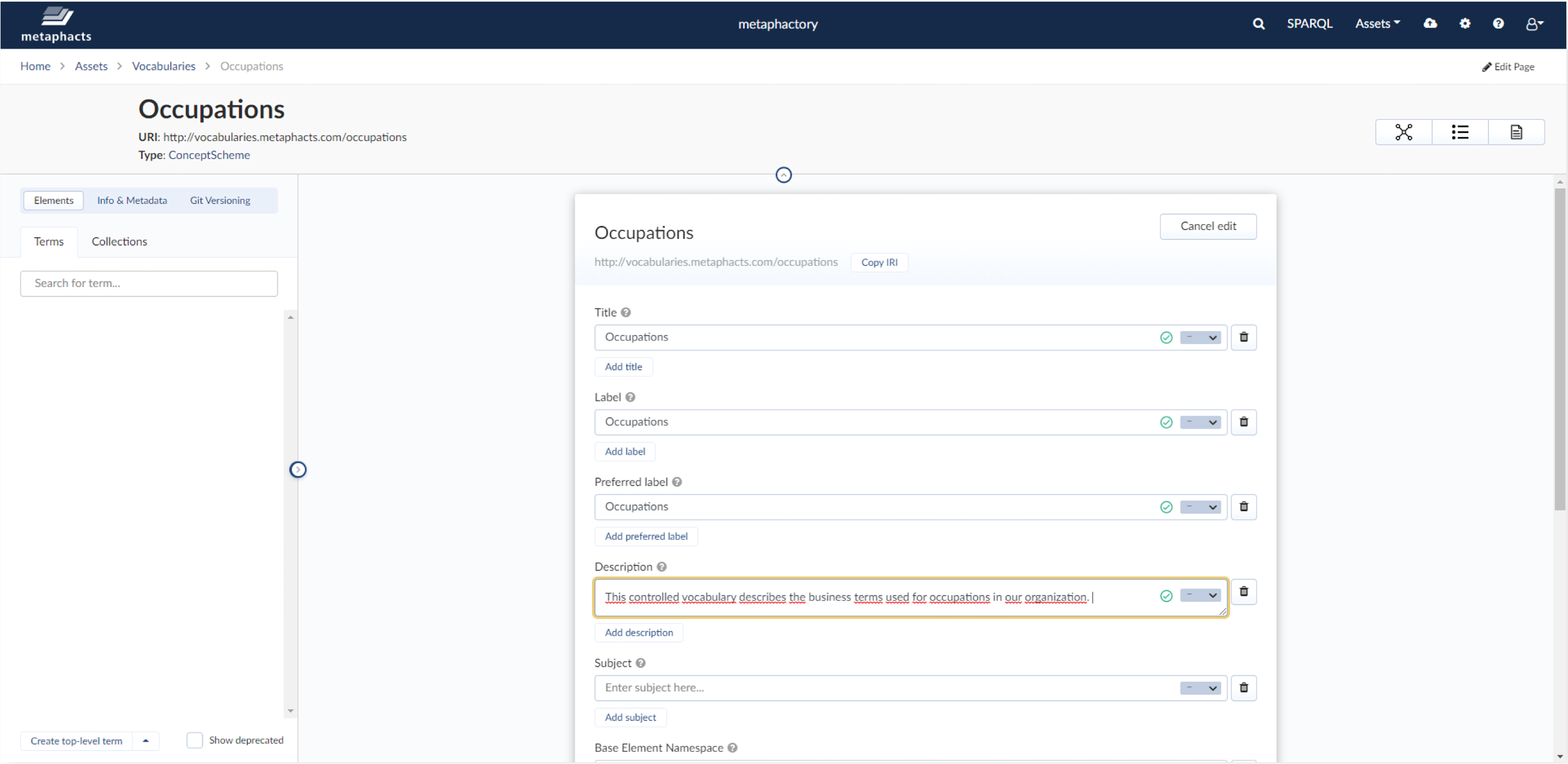Toggle Show deprecated checkbox
The height and width of the screenshot is (764, 1568).
(194, 740)
